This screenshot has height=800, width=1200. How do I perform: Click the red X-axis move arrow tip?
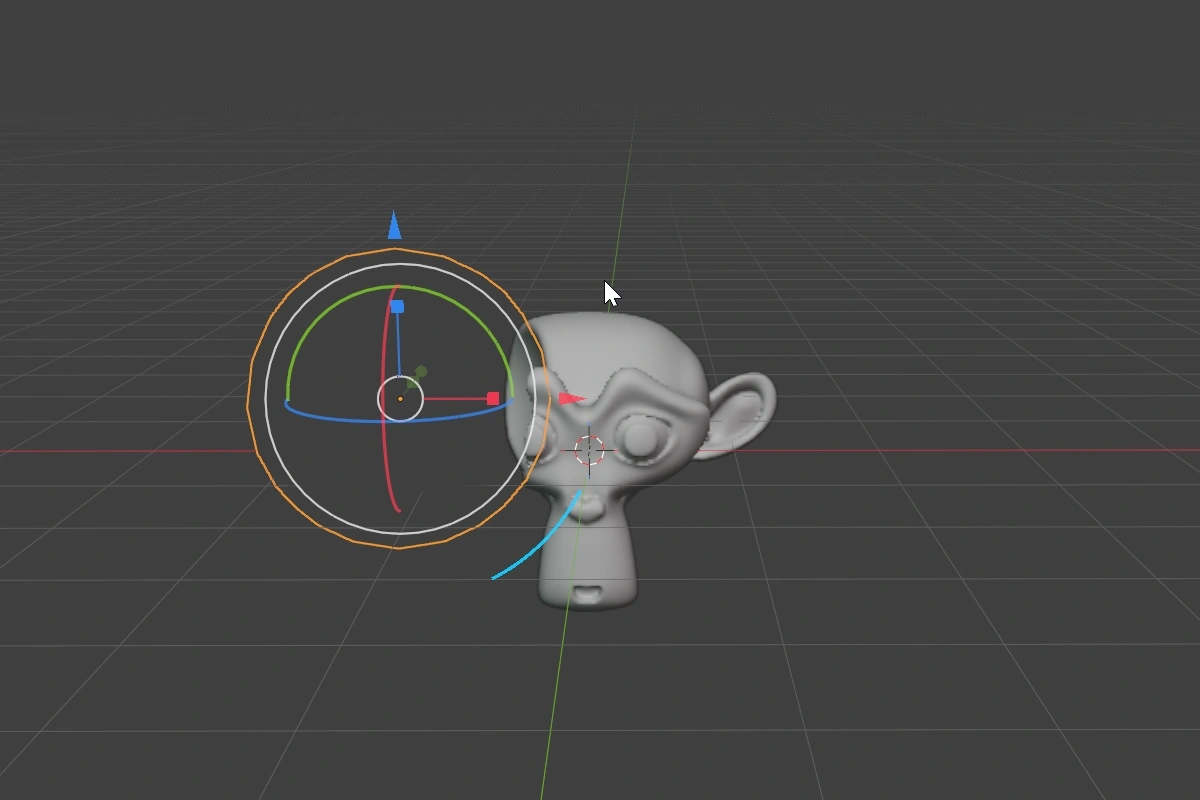[x=572, y=398]
